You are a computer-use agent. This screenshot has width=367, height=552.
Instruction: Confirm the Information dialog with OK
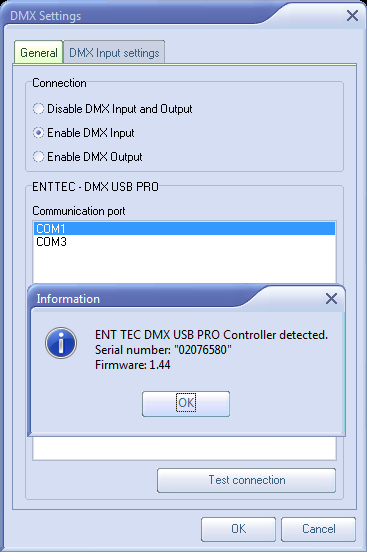[x=186, y=403]
